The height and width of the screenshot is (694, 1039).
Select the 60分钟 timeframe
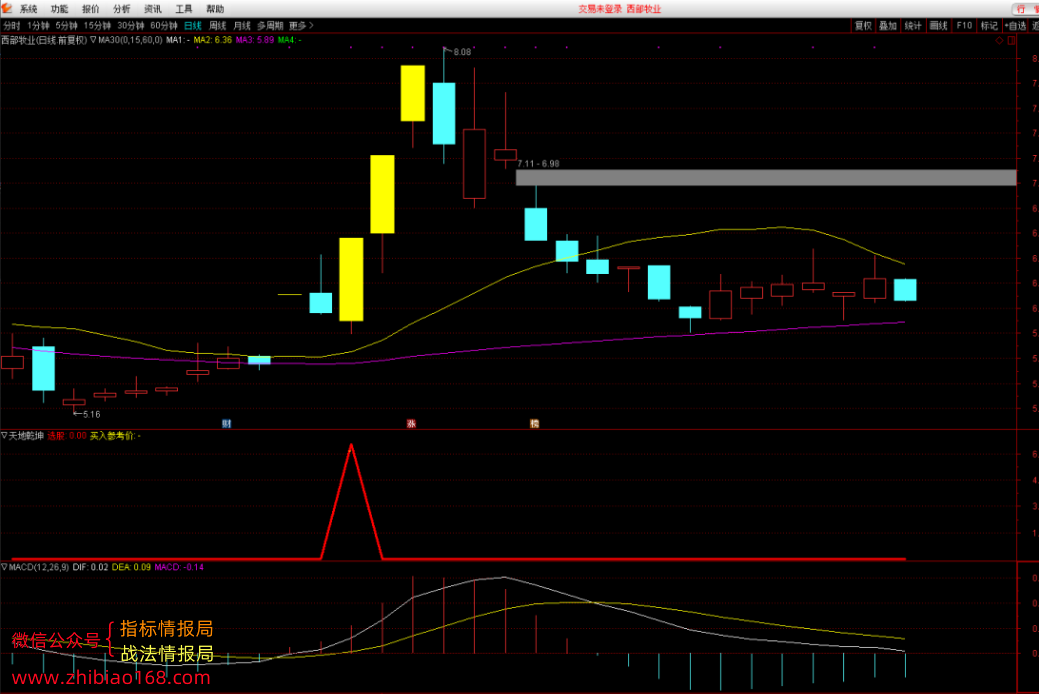[x=164, y=26]
